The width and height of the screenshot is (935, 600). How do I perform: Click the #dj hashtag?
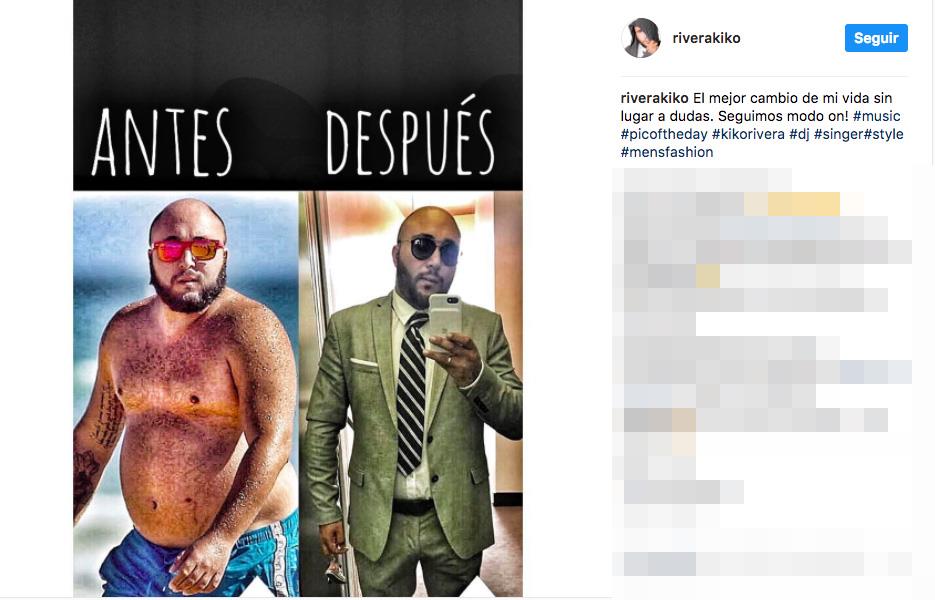coord(799,134)
